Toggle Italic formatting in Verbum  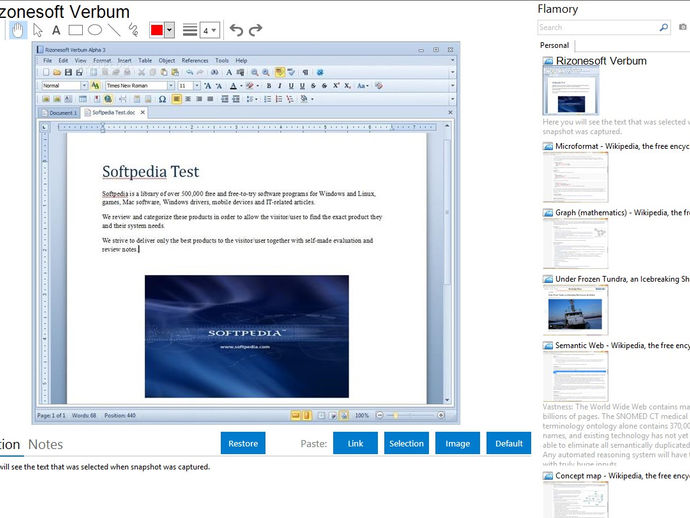pyautogui.click(x=280, y=86)
